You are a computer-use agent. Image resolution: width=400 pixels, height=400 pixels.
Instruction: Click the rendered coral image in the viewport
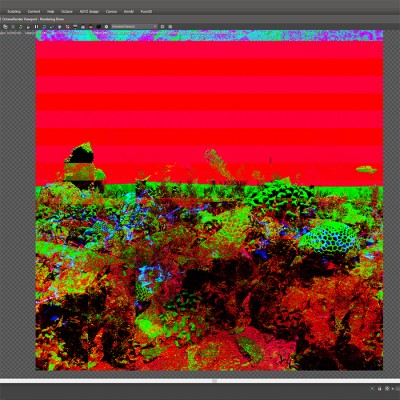pyautogui.click(x=209, y=200)
